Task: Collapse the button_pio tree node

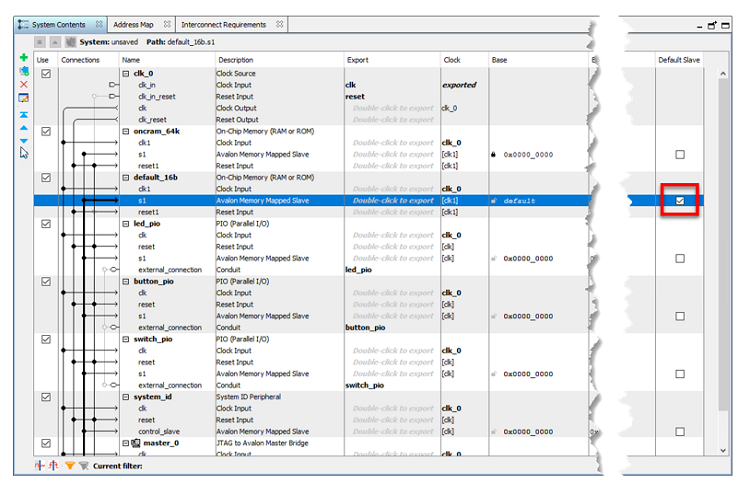Action: click(126, 282)
